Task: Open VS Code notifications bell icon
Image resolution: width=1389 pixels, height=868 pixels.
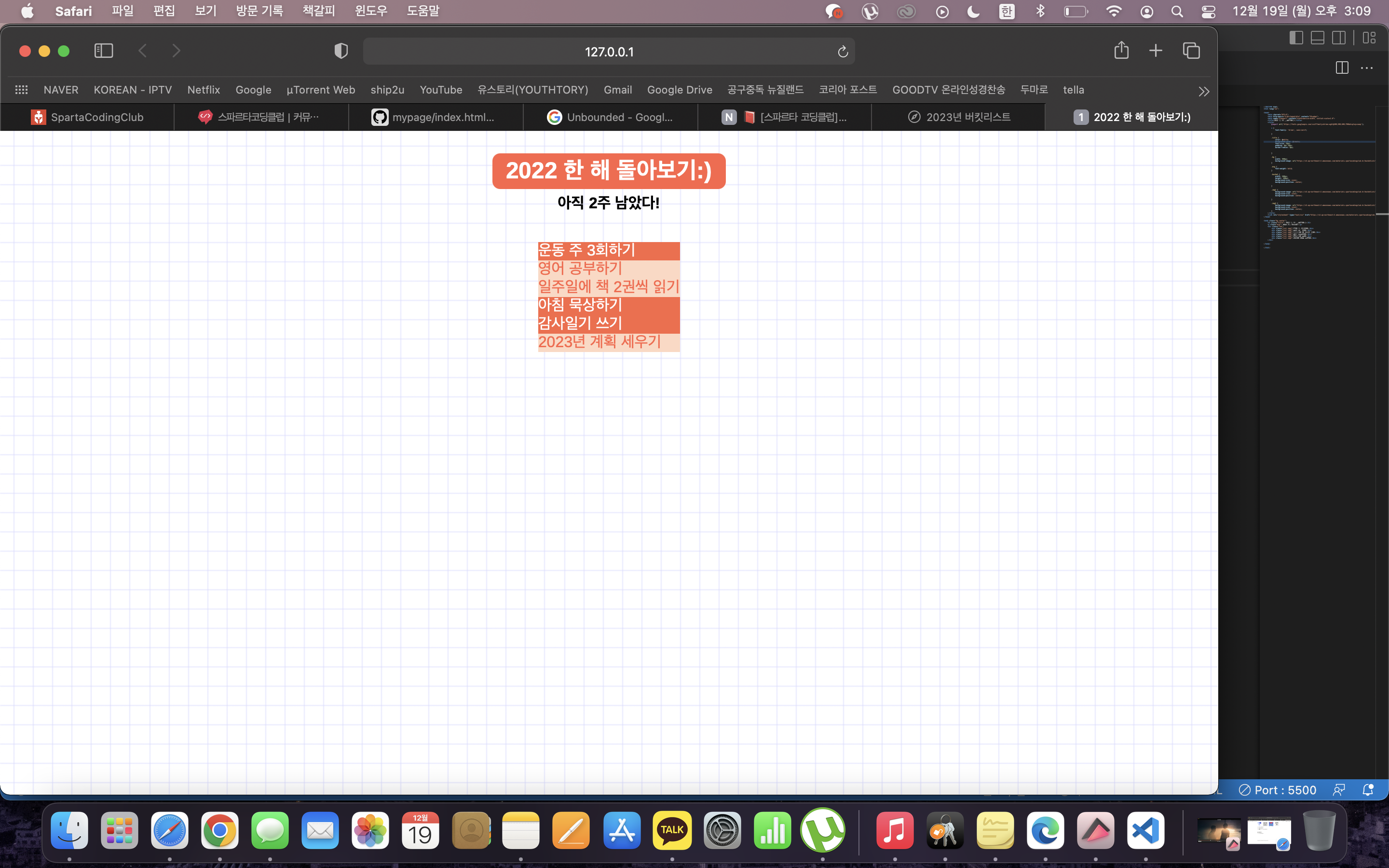Action: (1368, 790)
